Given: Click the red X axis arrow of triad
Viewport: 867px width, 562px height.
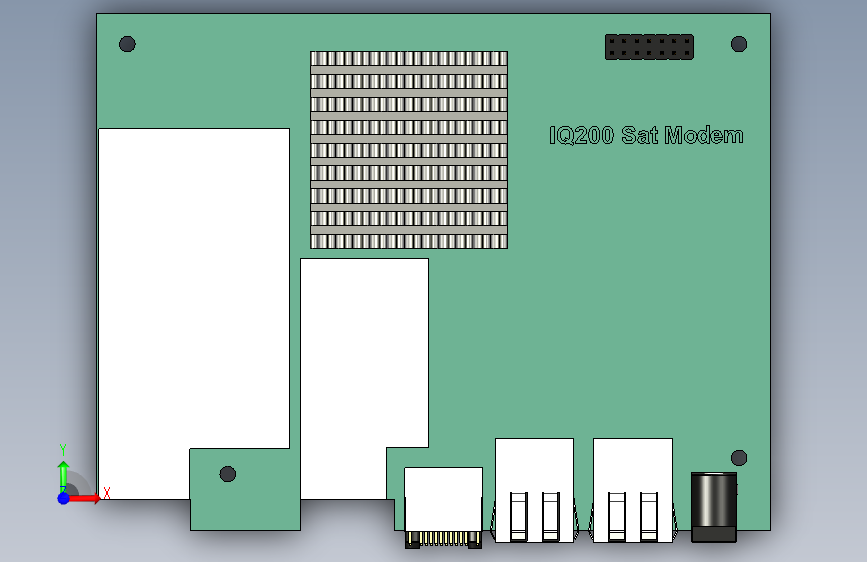Looking at the screenshot, I should click(85, 498).
